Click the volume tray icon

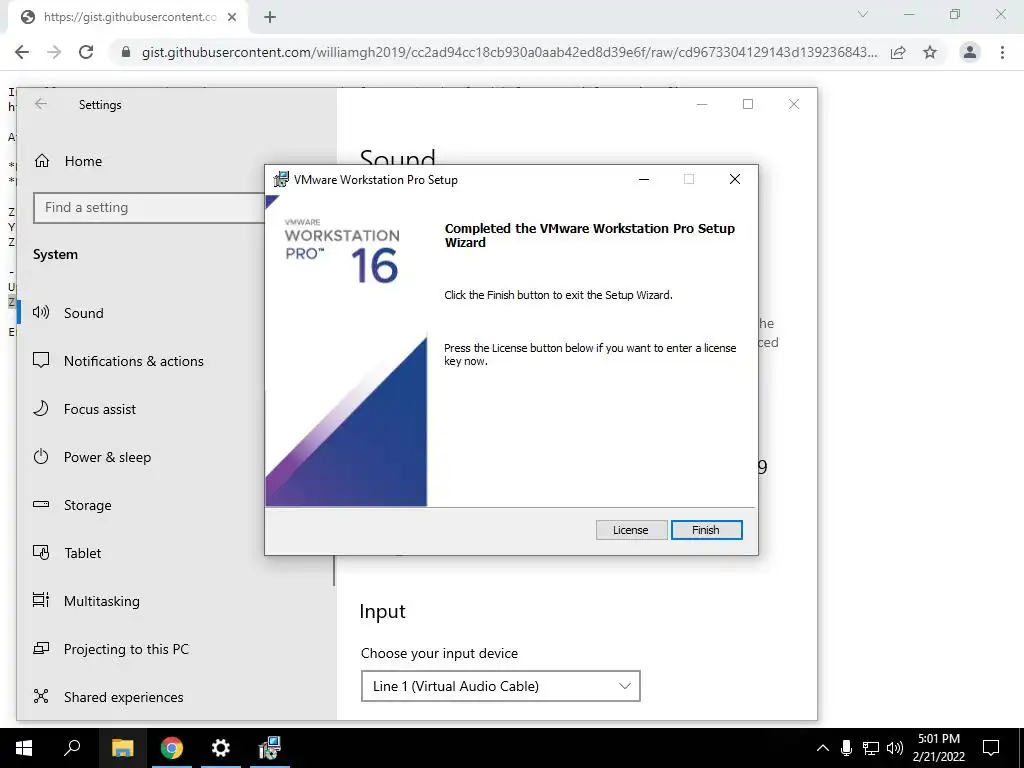coord(895,748)
